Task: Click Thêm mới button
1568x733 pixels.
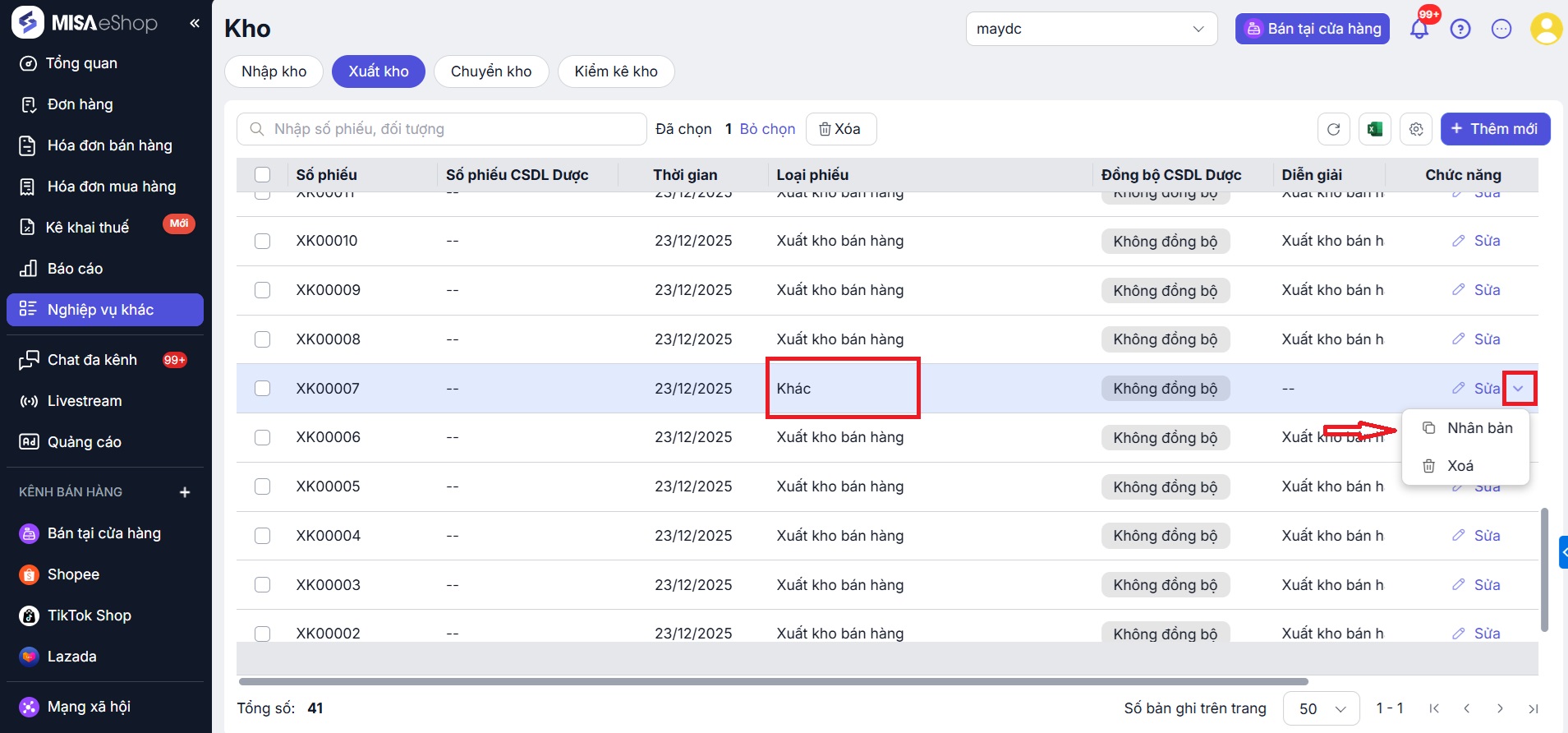Action: [x=1495, y=129]
